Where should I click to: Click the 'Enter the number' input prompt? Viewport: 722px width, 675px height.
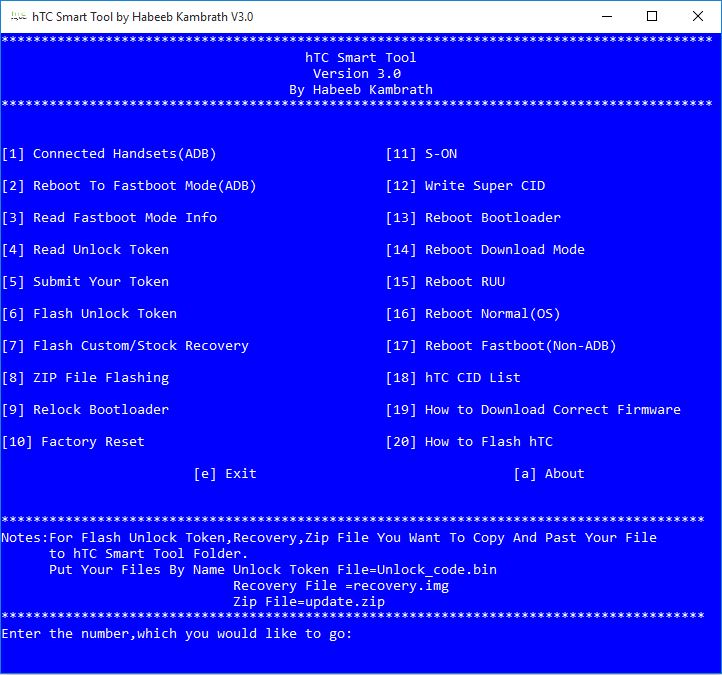pyautogui.click(x=177, y=634)
